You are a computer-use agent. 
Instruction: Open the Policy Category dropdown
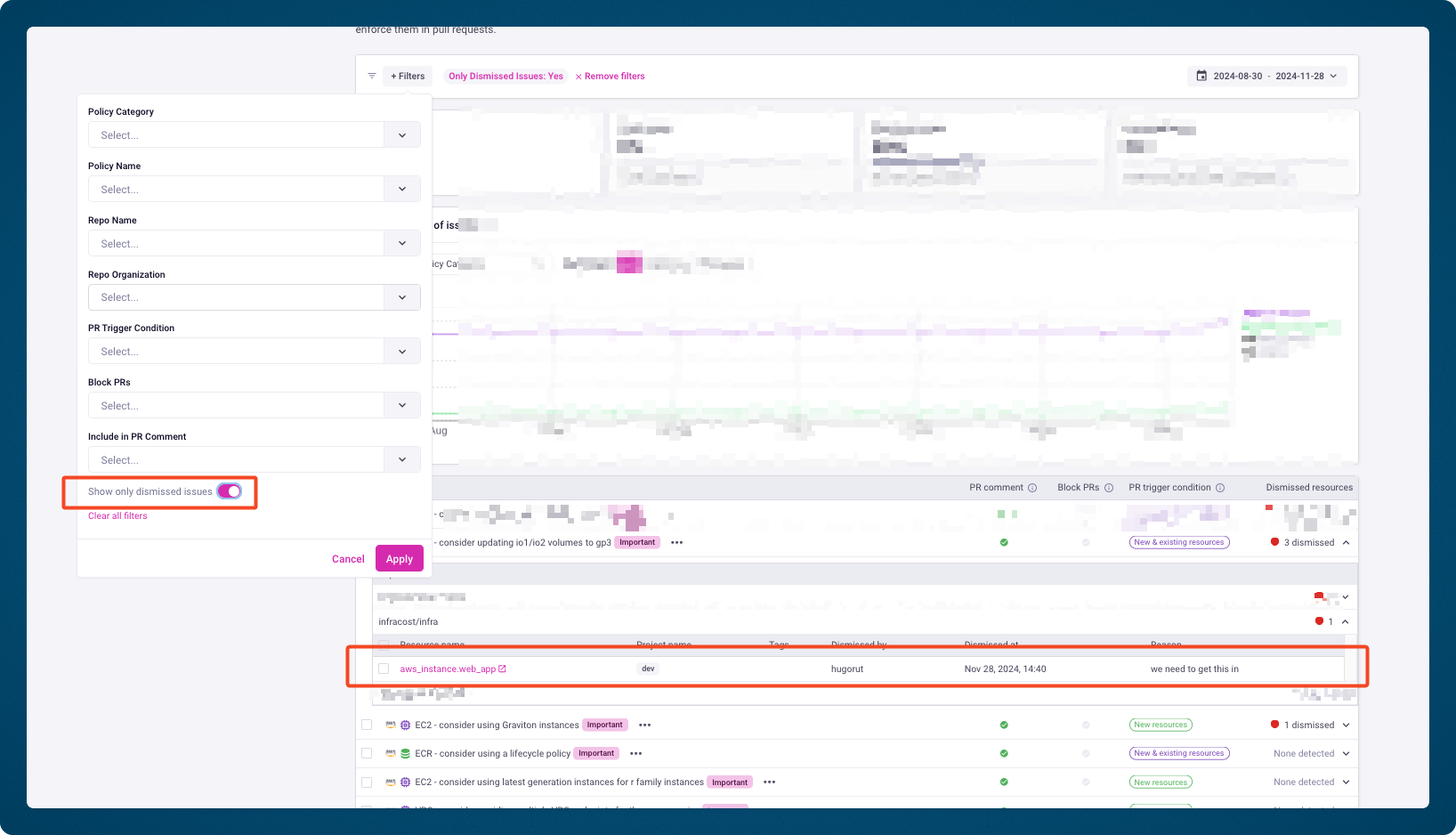click(255, 135)
